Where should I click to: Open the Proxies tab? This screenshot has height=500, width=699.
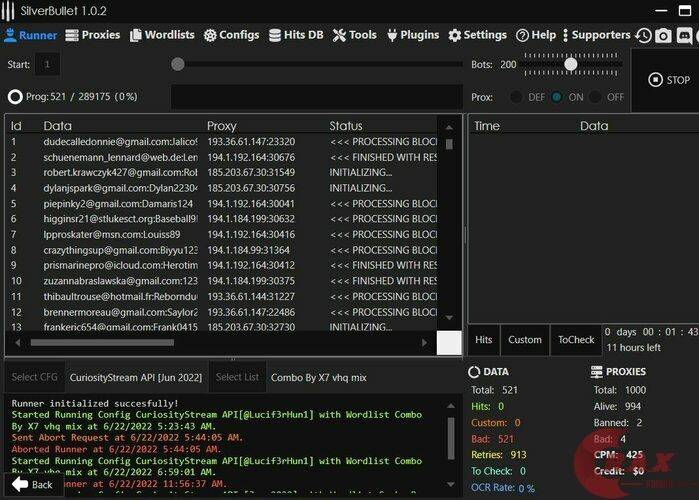coord(93,35)
